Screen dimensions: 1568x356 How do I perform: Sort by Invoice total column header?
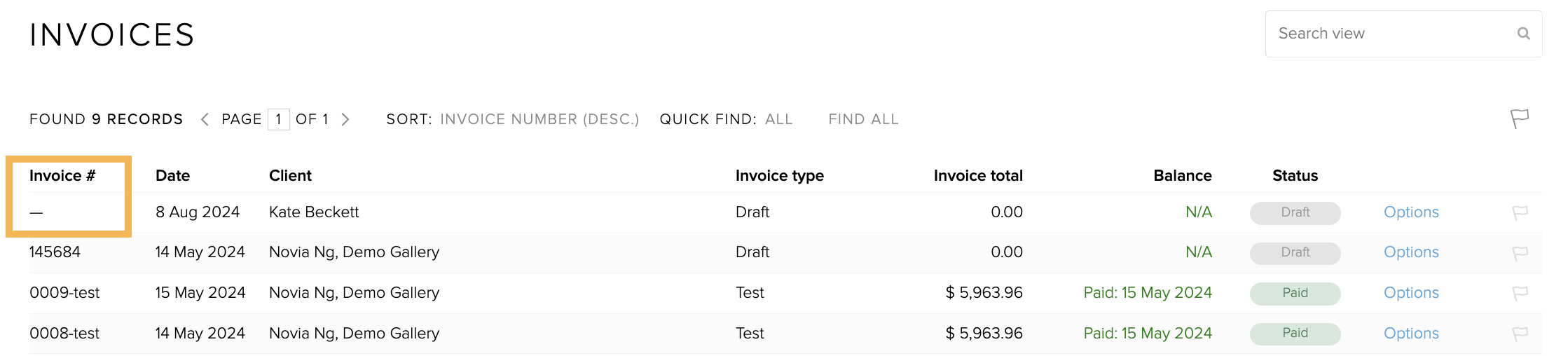coord(978,176)
